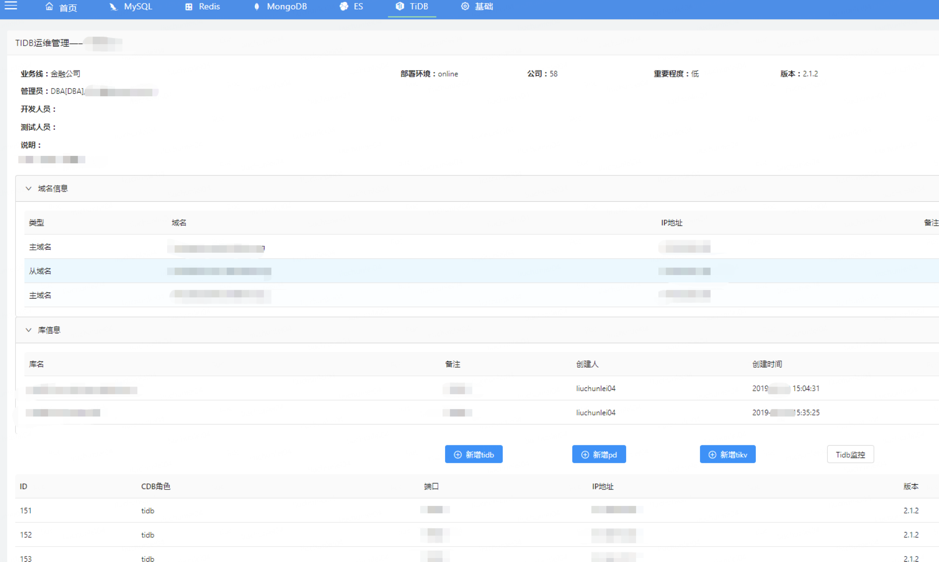Screen dimensions: 939x562
Task: Click the home icon beside 首页
Action: [x=49, y=7]
